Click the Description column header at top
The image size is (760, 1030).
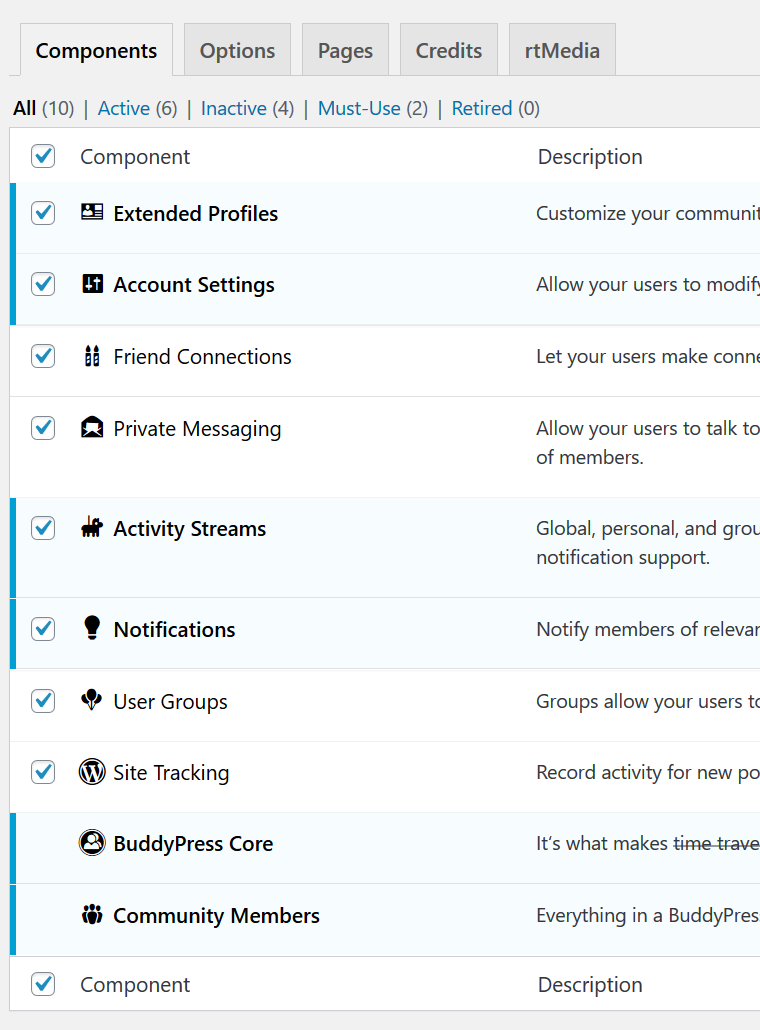(x=590, y=157)
